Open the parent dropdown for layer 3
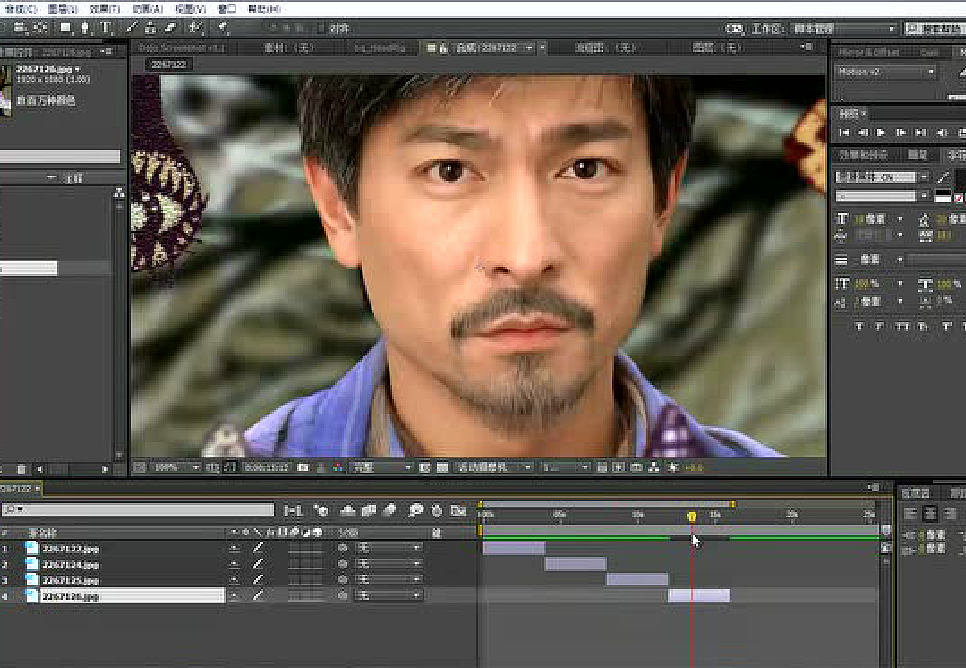Viewport: 966px width, 668px height. [390, 580]
